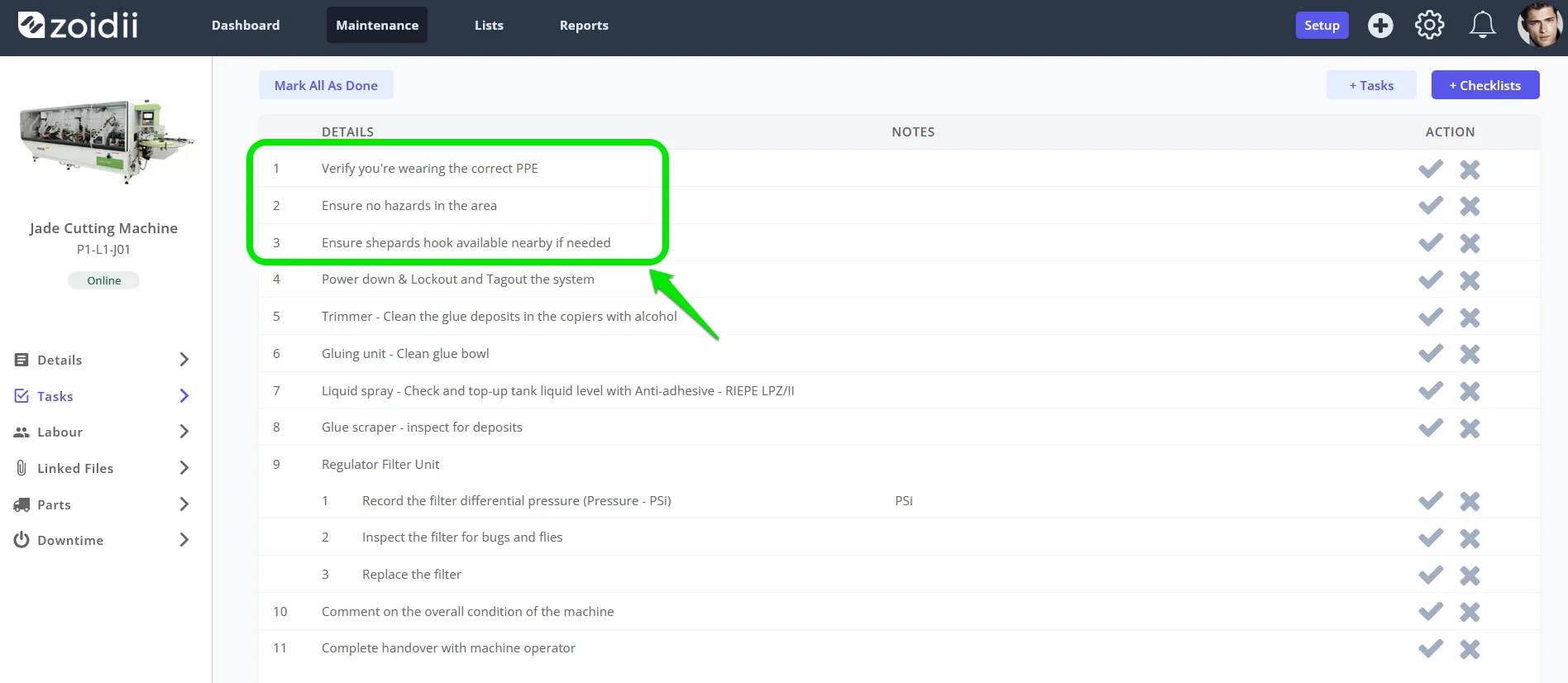Open the Reports menu
Screen dimensions: 1568x683
pos(584,25)
